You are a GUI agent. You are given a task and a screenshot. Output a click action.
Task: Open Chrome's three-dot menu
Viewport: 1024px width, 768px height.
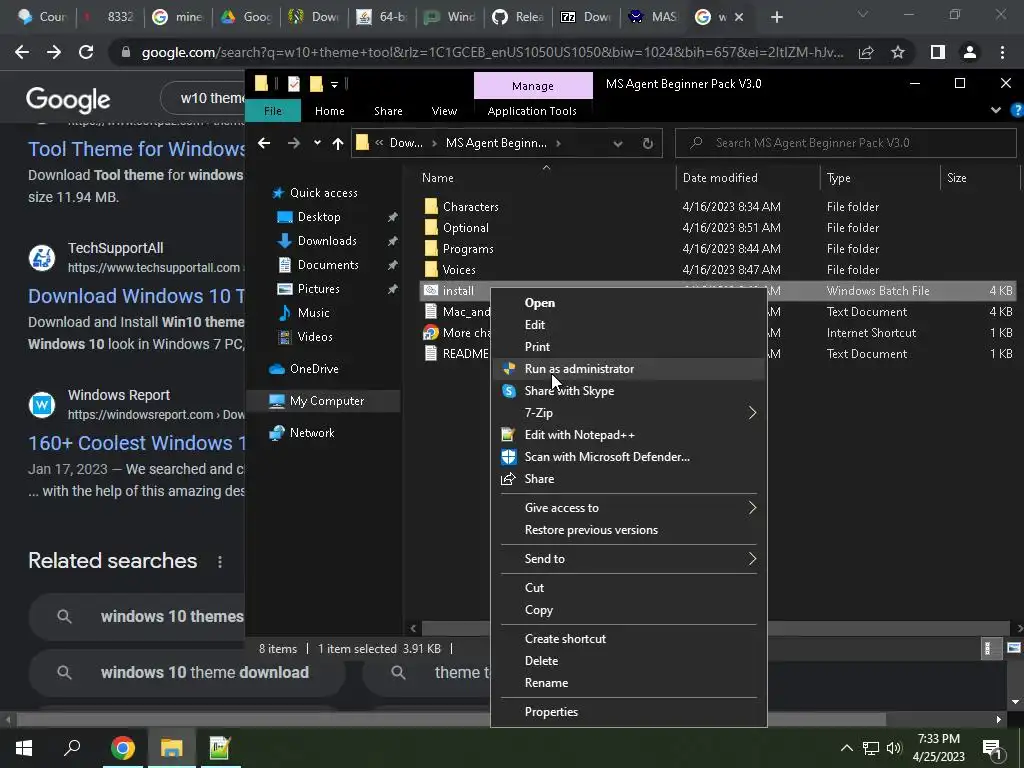point(1002,52)
